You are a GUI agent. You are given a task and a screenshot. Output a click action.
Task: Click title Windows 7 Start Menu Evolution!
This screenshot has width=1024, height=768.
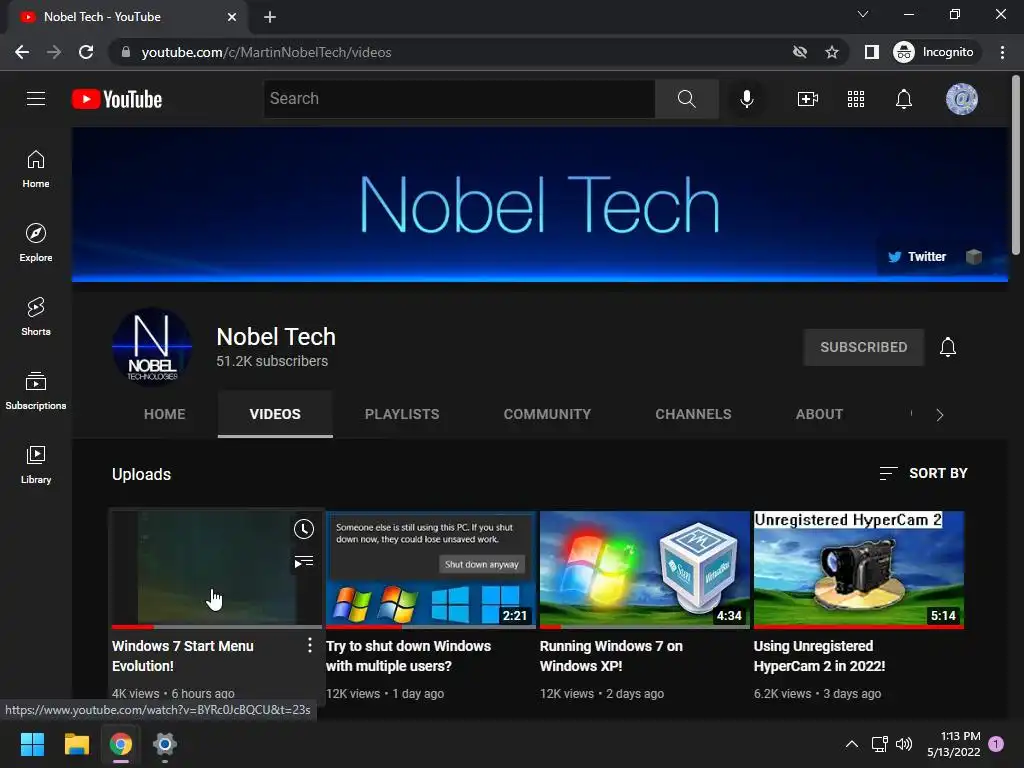tap(182, 656)
